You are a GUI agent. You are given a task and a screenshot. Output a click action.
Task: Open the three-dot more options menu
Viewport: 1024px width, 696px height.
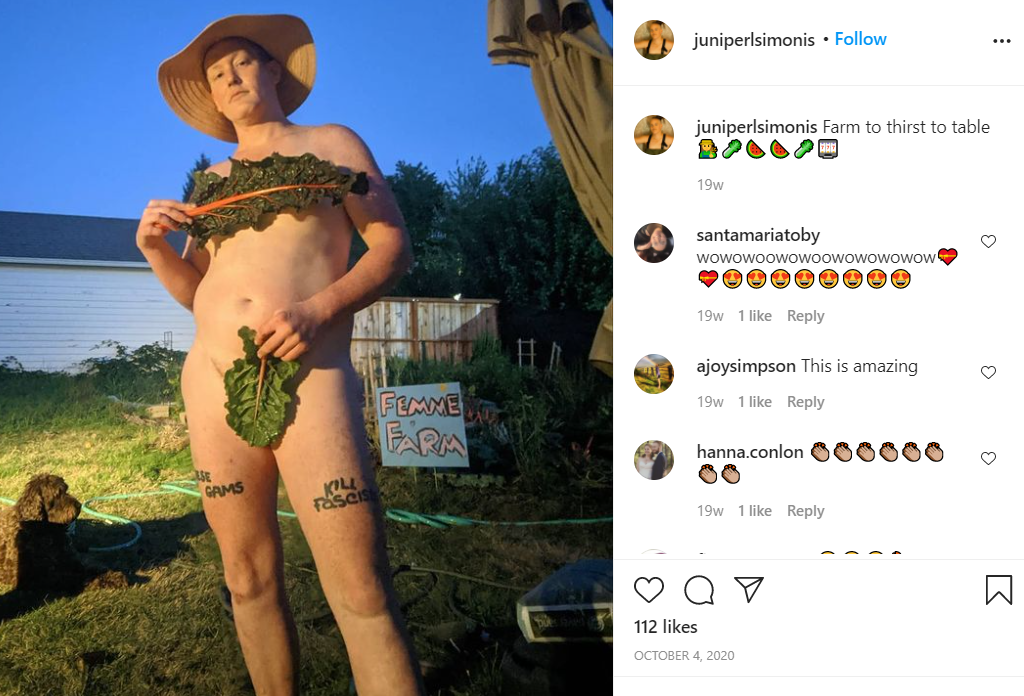pyautogui.click(x=1001, y=40)
